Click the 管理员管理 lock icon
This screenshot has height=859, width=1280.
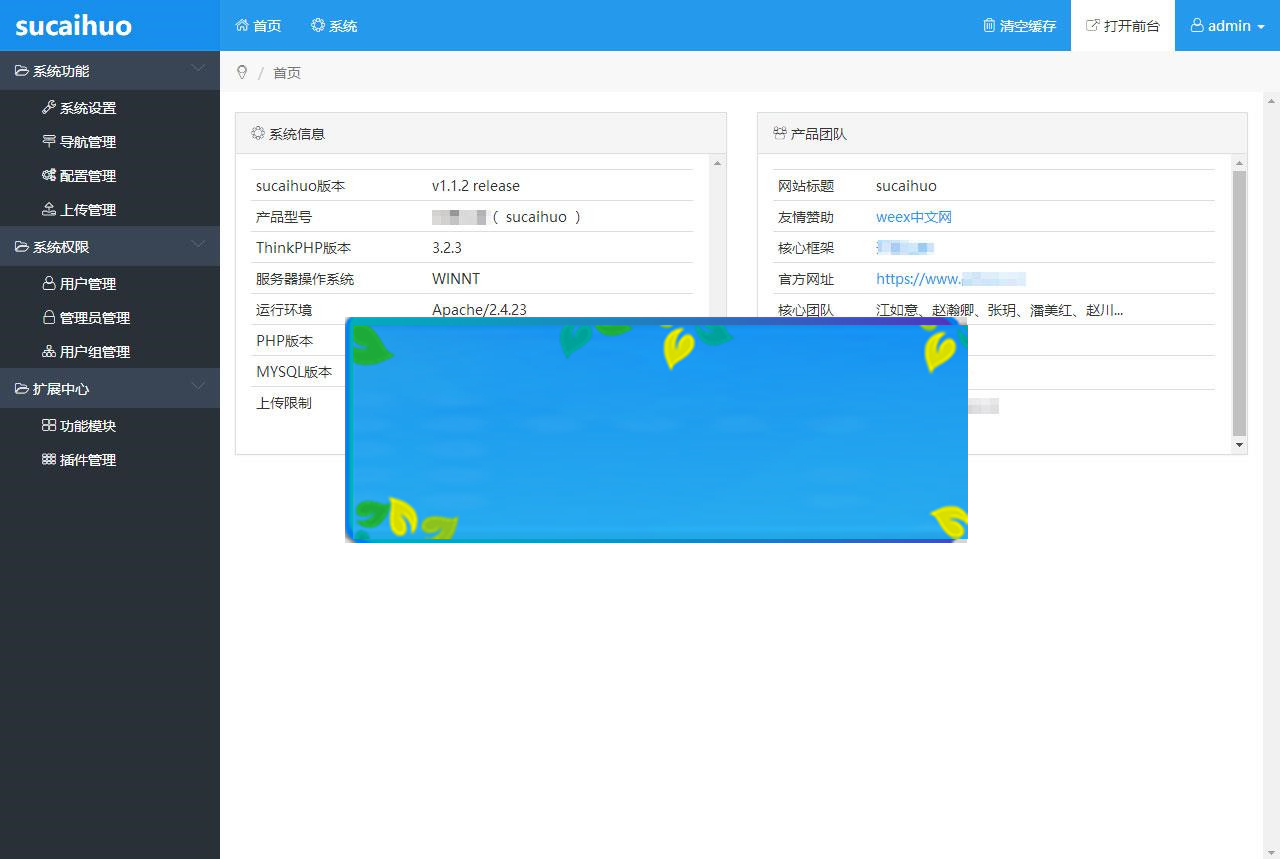(x=48, y=317)
